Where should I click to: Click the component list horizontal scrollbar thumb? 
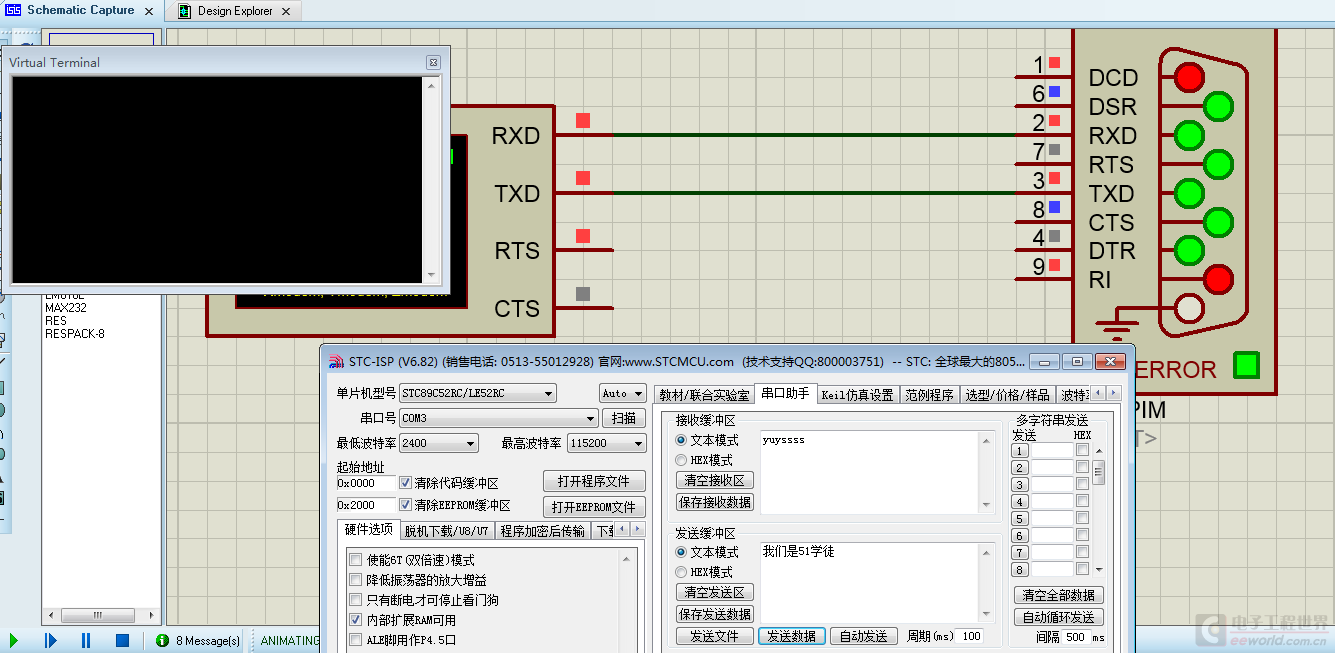(98, 615)
